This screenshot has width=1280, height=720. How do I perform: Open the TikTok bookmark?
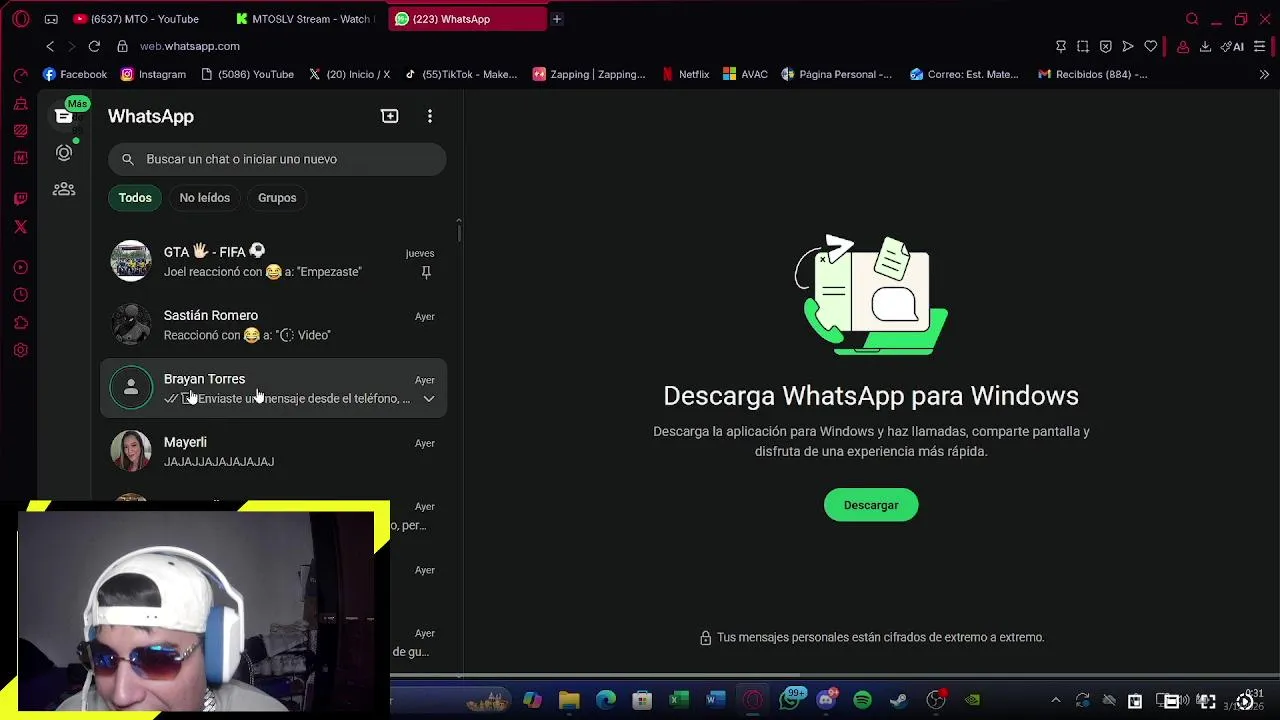(x=461, y=74)
